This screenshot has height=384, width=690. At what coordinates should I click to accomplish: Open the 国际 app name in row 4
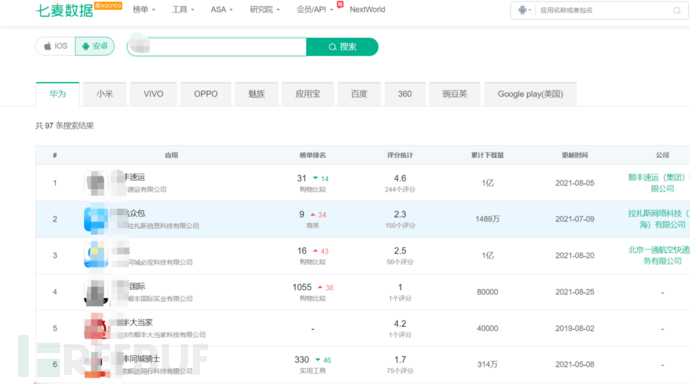tap(136, 286)
